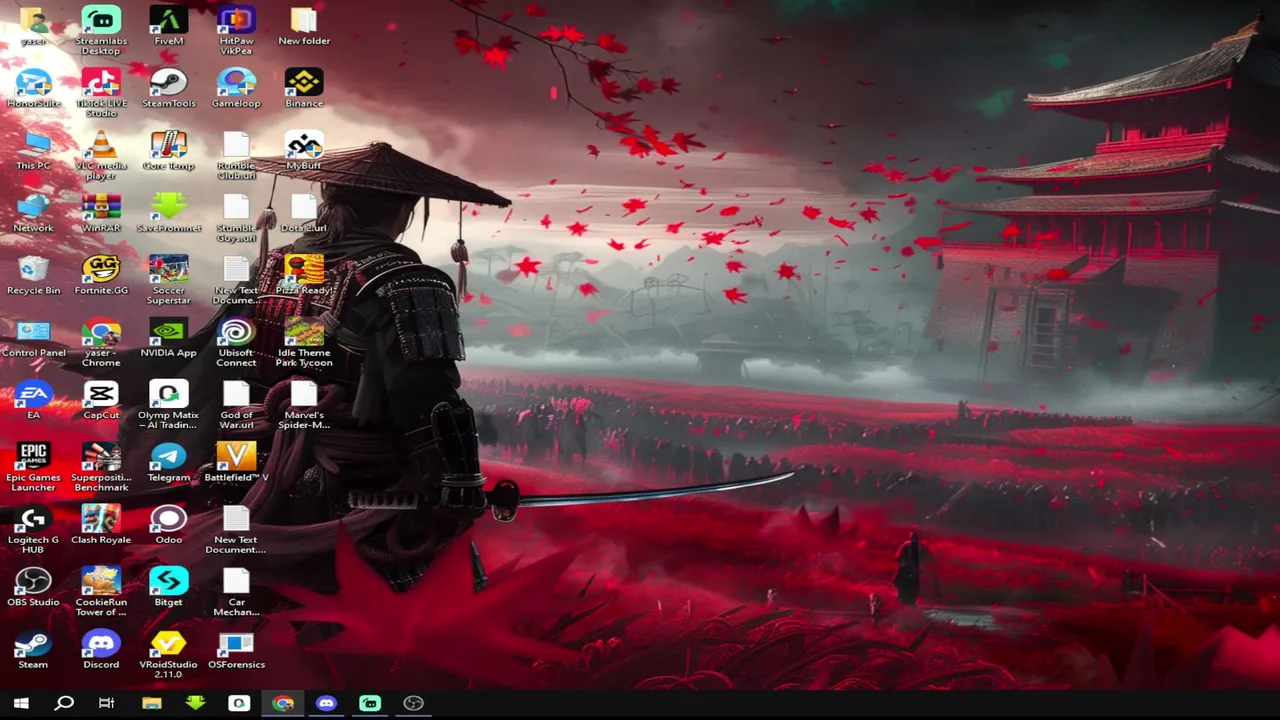Click the WinRAR desktop icon
The width and height of the screenshot is (1280, 720).
click(101, 213)
